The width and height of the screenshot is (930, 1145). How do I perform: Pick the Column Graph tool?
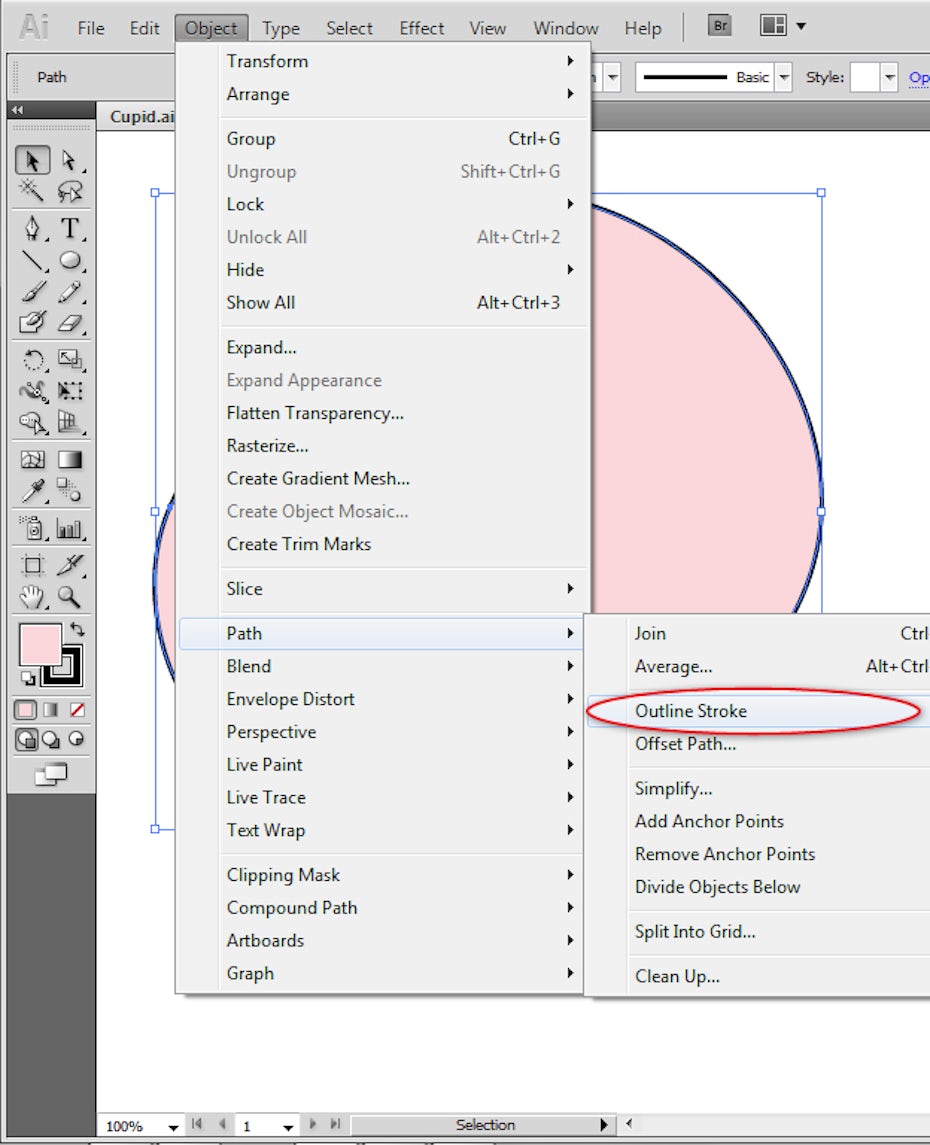pos(69,527)
